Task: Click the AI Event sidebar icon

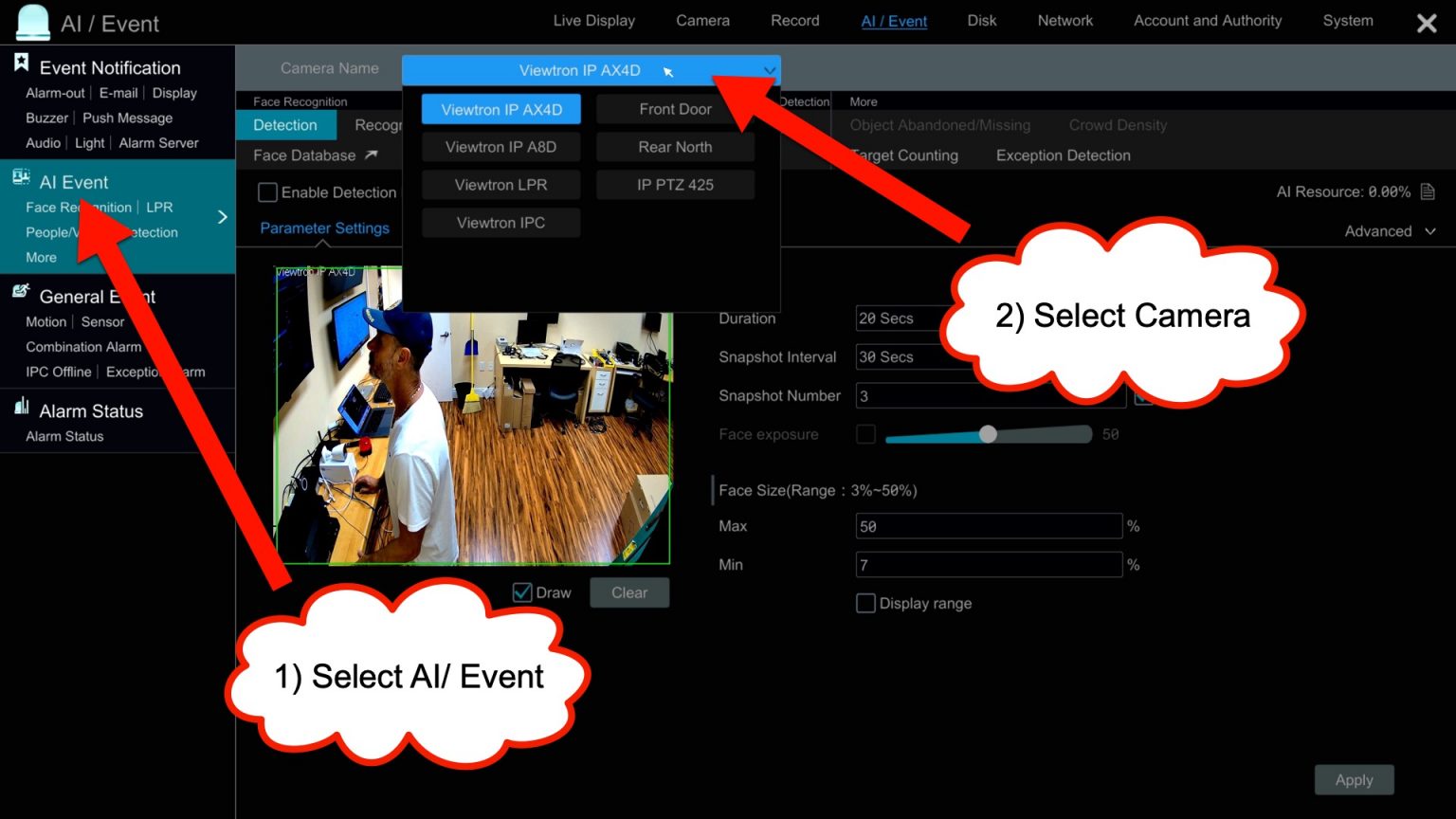Action: (21, 178)
